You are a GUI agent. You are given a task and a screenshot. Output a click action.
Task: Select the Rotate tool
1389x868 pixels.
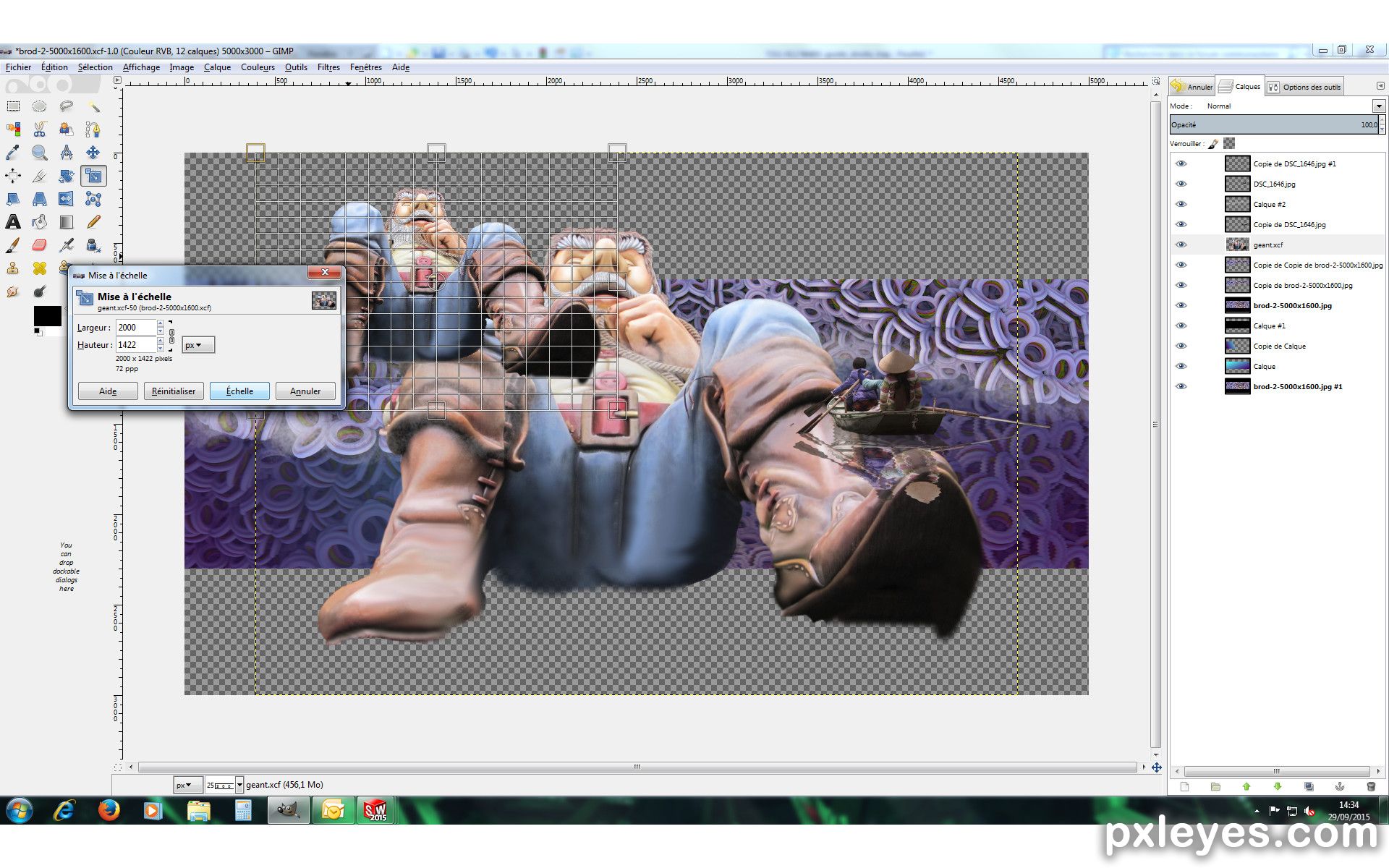67,176
